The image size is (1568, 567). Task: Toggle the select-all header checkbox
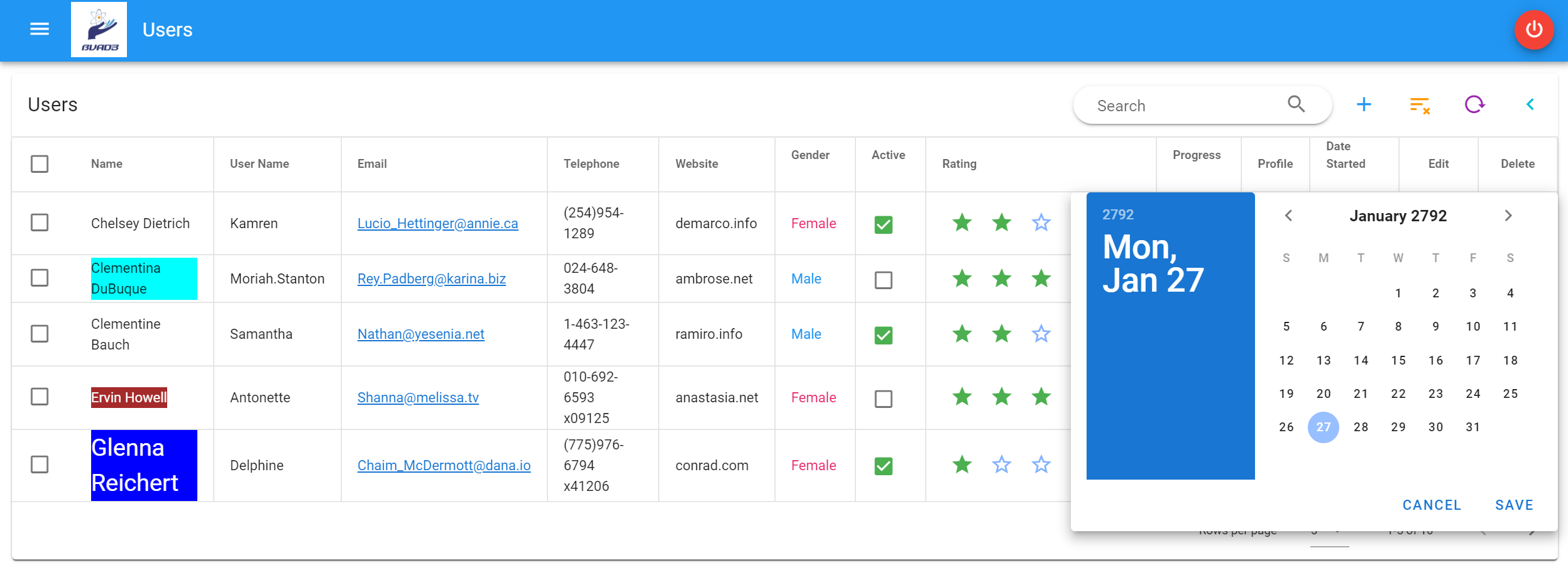tap(40, 164)
